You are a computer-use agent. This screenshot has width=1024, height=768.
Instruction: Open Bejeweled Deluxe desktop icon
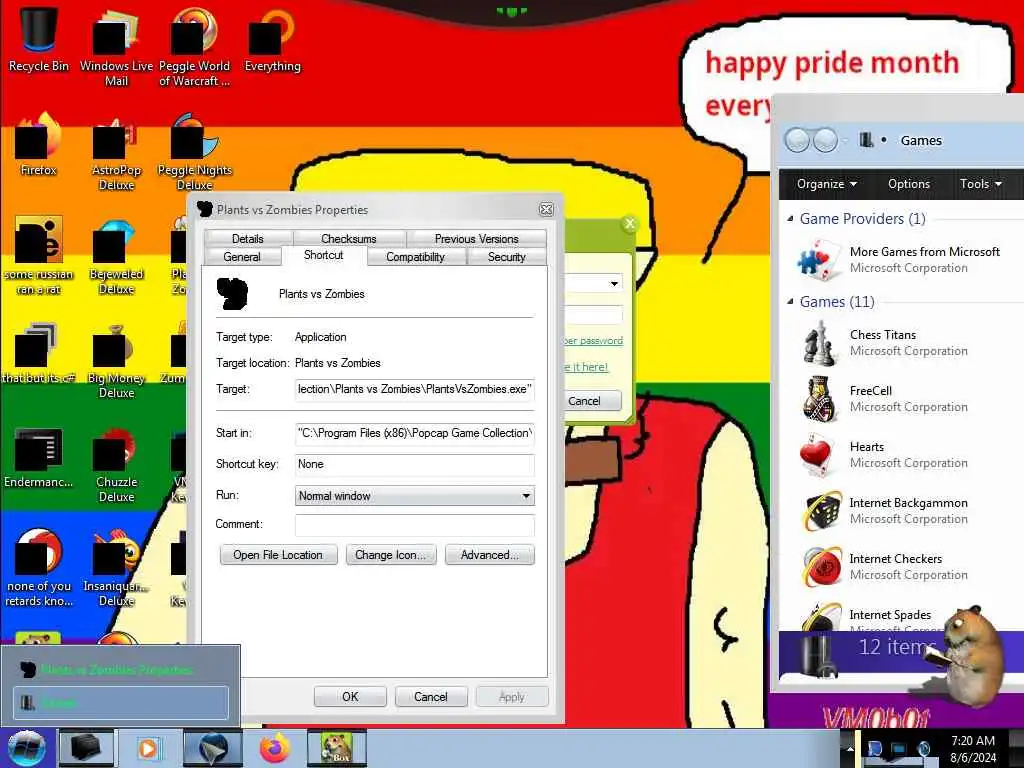pos(116,256)
